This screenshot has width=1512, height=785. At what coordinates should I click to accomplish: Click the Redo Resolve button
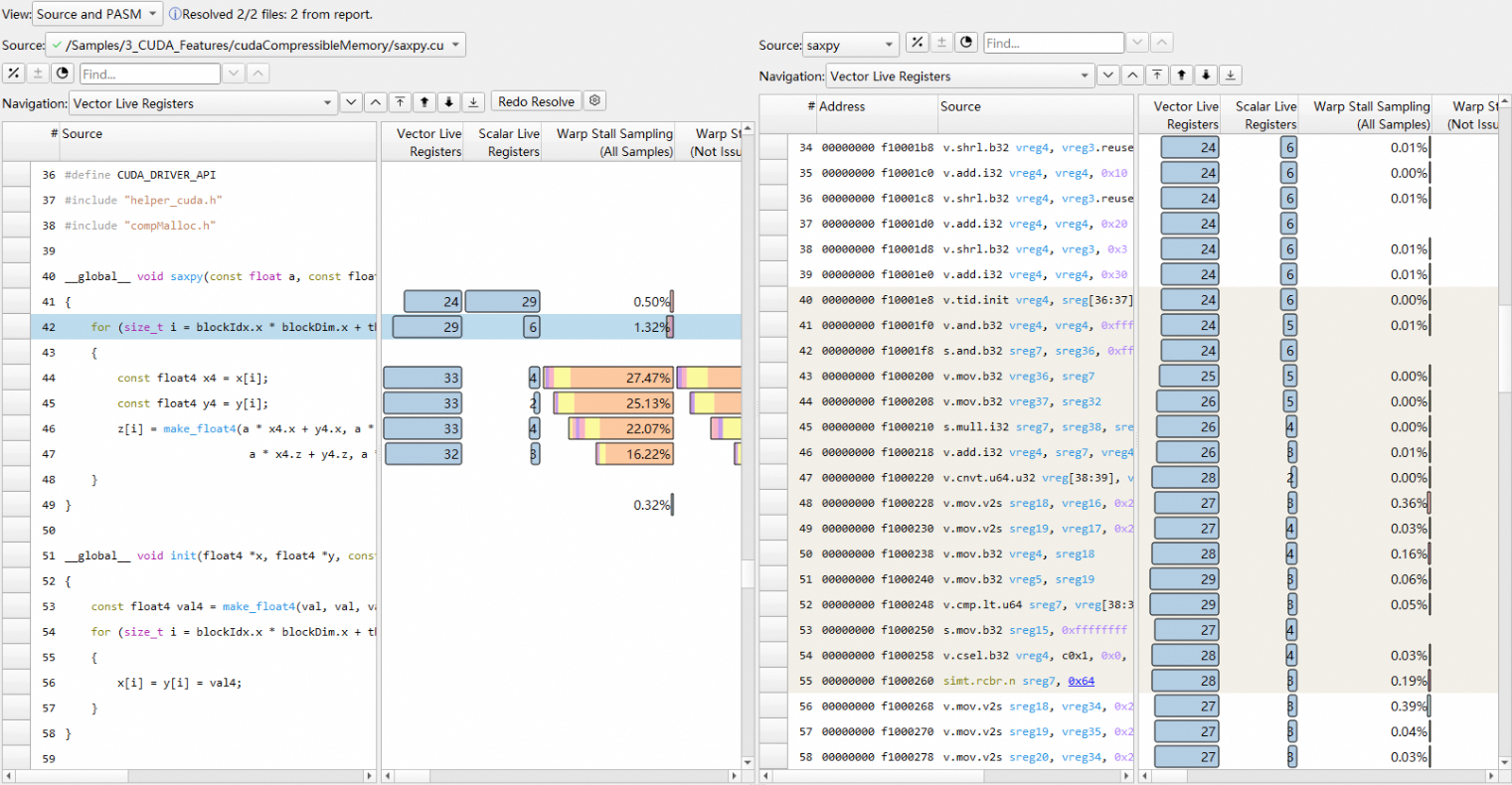click(536, 101)
